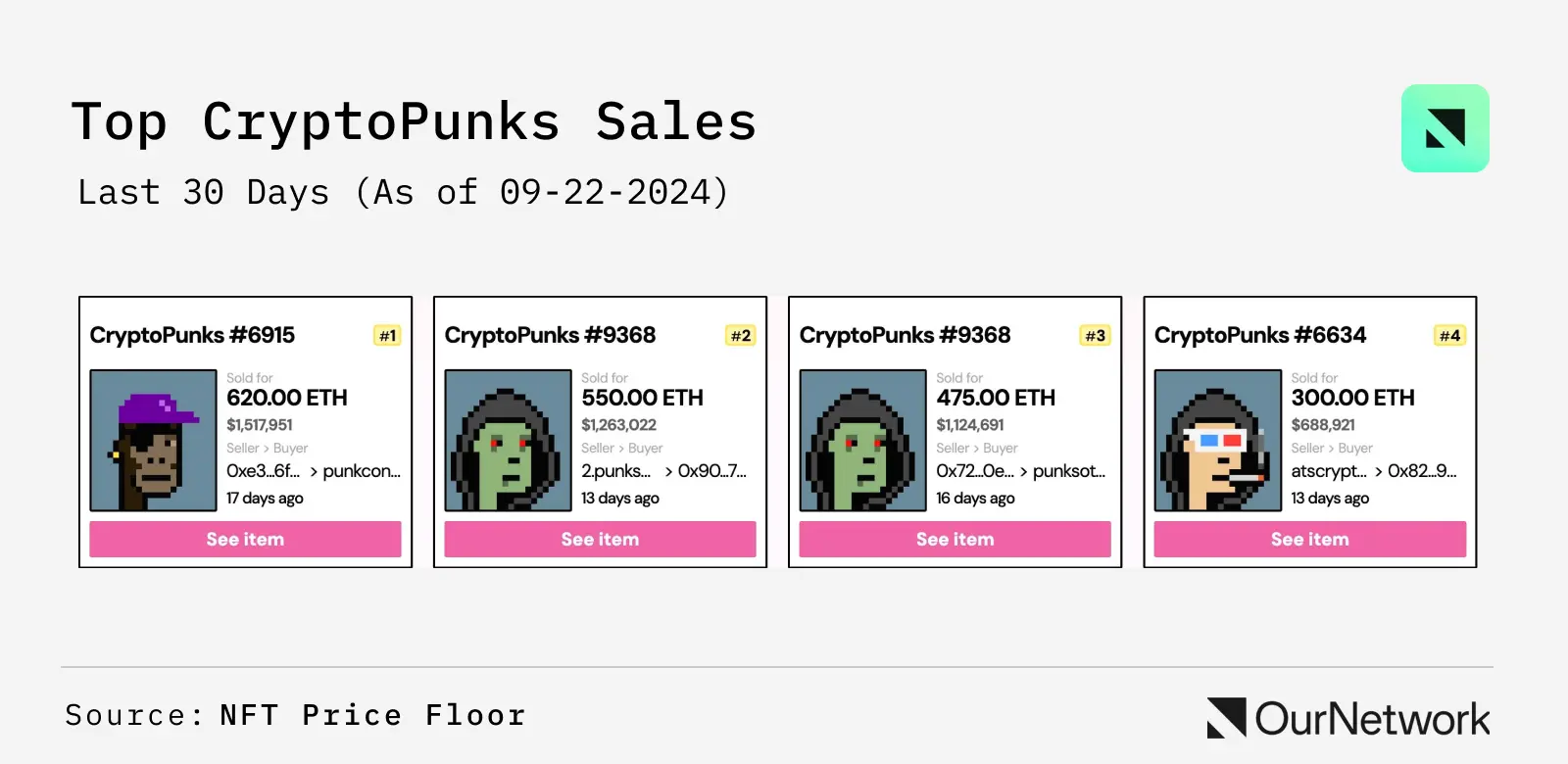The width and height of the screenshot is (1568, 764).
Task: Click the pink See item bar on third card
Action: tap(955, 539)
